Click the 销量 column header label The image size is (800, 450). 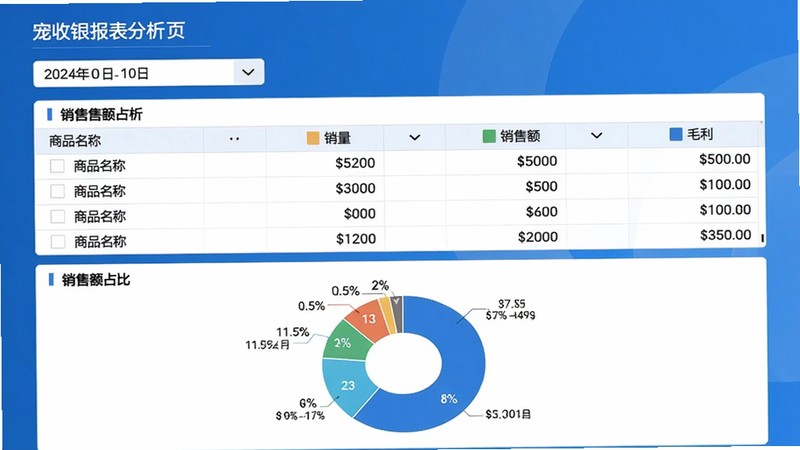pos(337,138)
